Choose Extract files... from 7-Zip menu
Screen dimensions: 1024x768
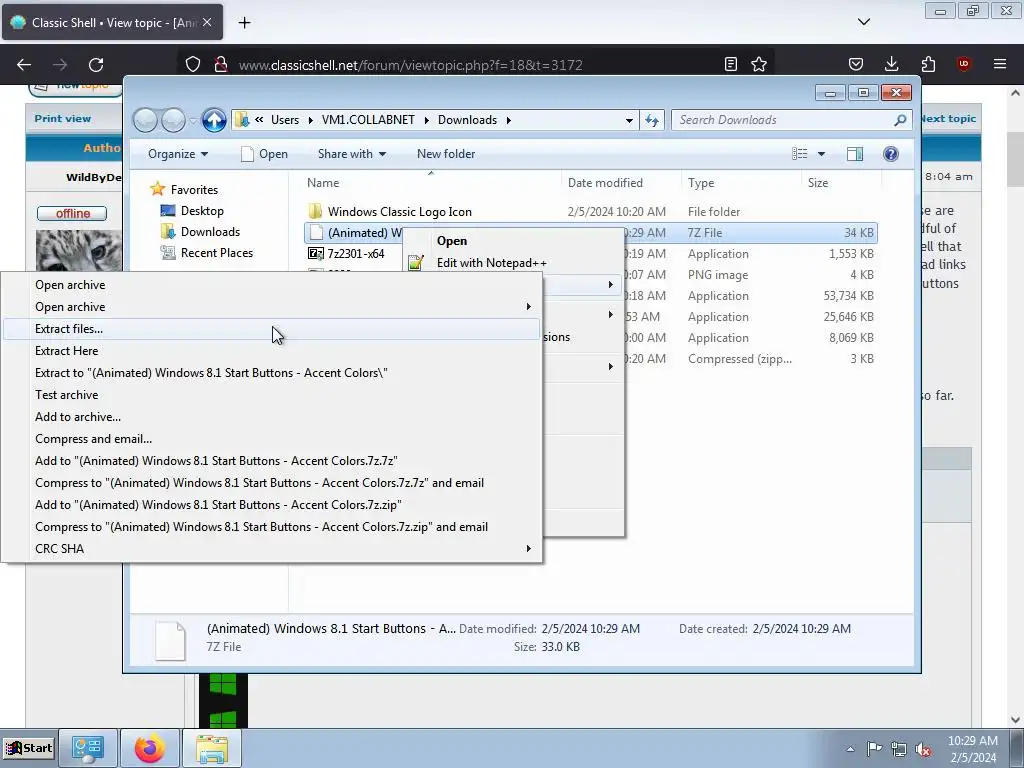coord(271,329)
